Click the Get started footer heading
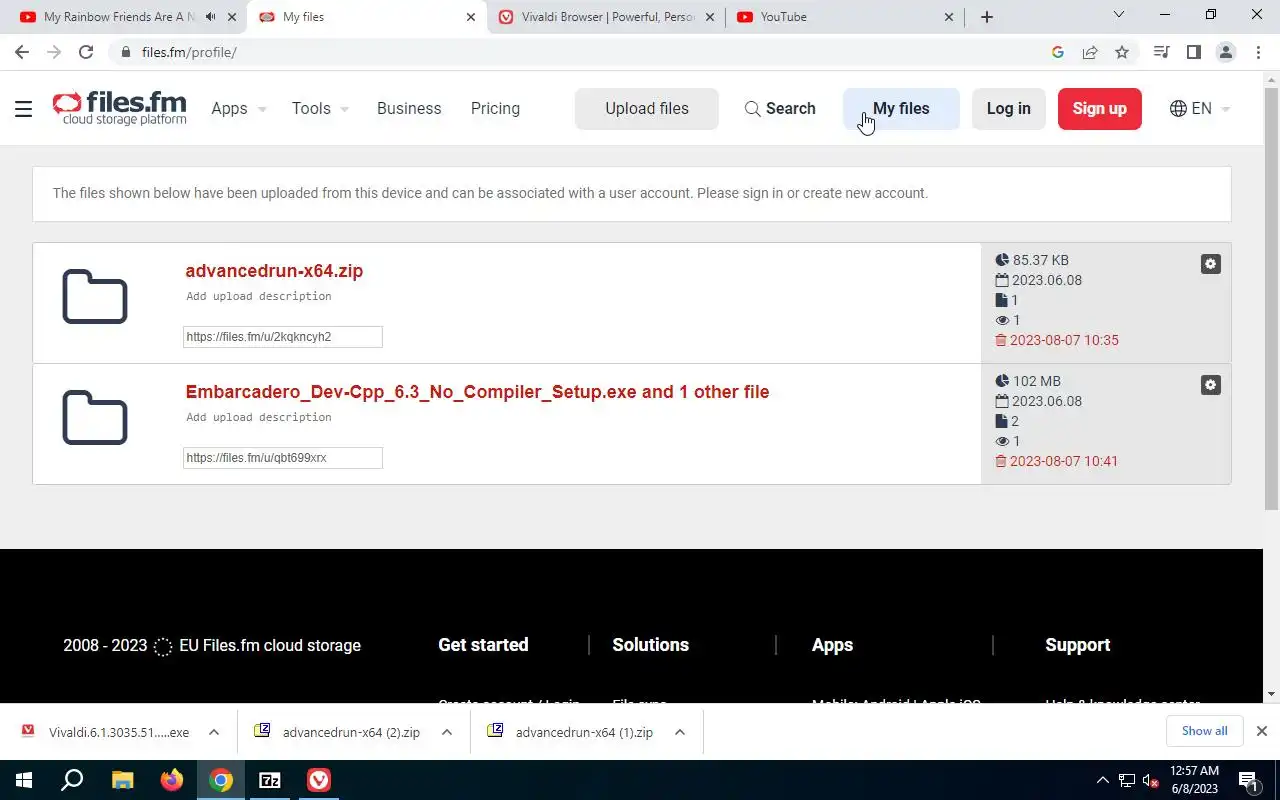This screenshot has width=1280, height=800. click(483, 645)
